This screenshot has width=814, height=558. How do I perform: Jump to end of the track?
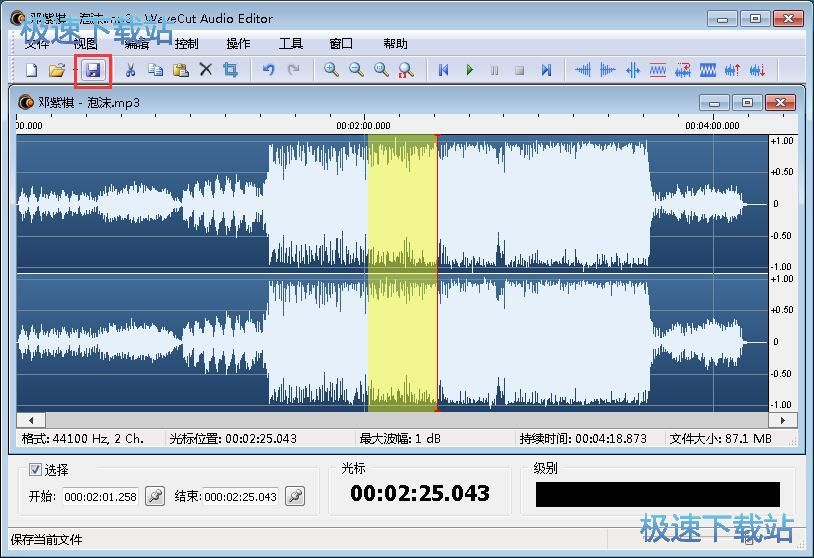pos(546,70)
